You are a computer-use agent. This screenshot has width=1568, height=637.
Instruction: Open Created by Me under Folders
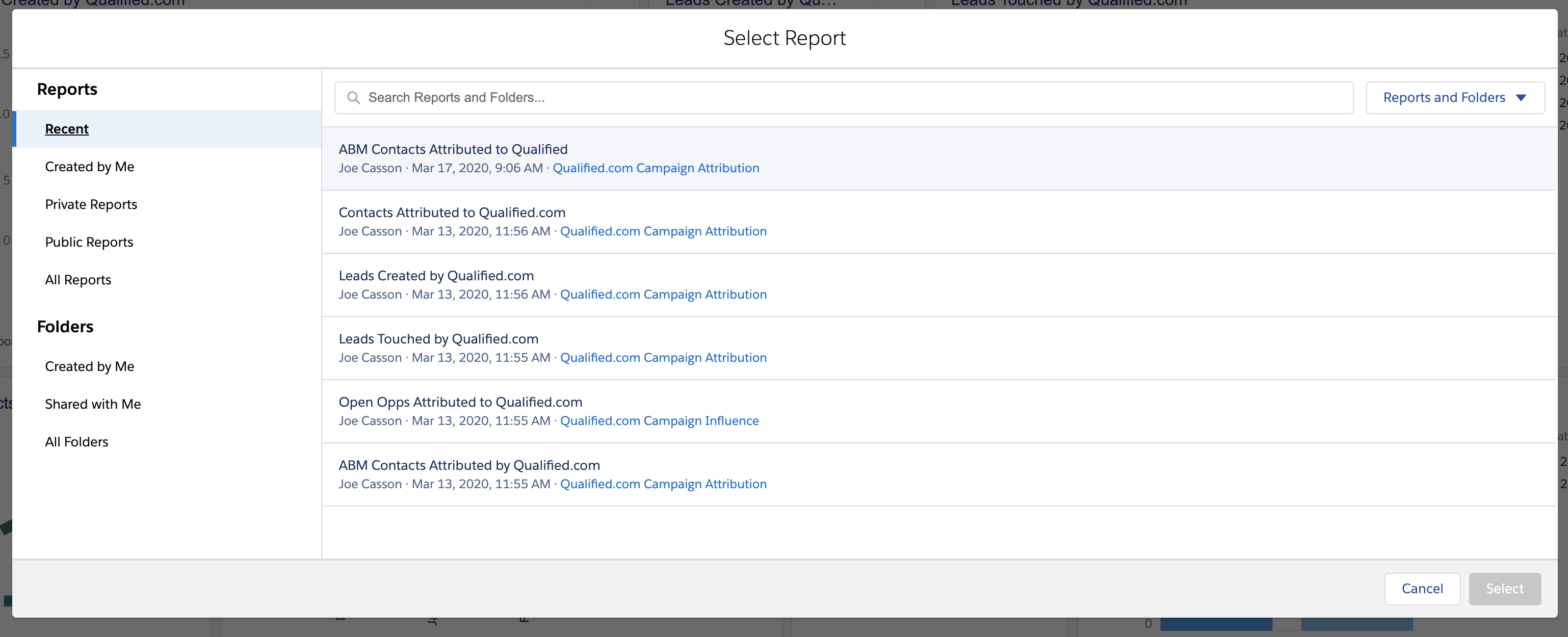click(90, 366)
